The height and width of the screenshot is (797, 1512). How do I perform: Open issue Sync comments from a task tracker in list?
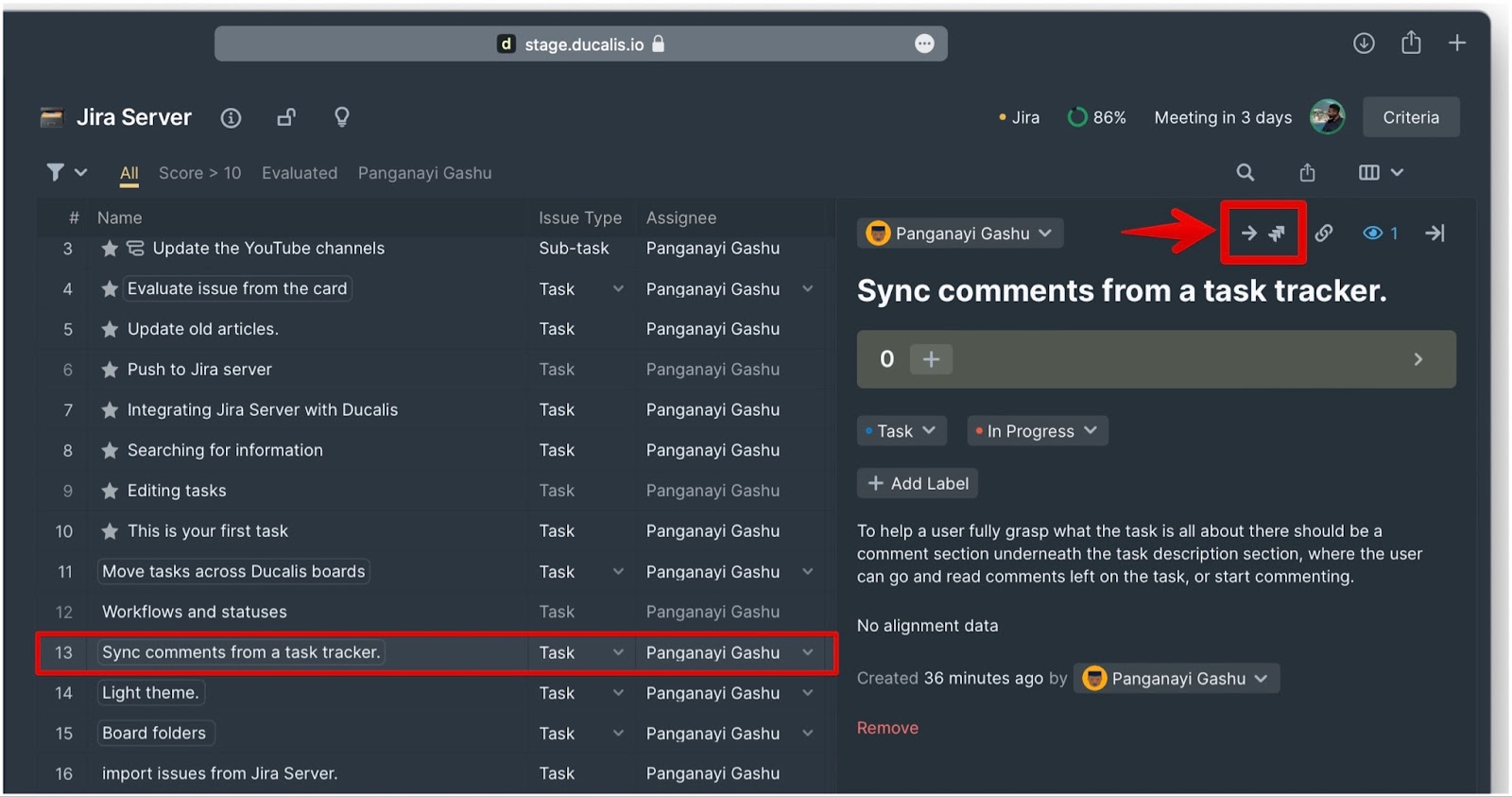pyautogui.click(x=241, y=652)
